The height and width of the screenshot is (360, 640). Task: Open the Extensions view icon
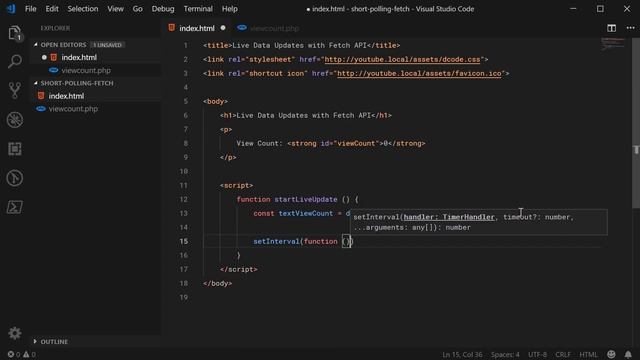click(x=15, y=149)
